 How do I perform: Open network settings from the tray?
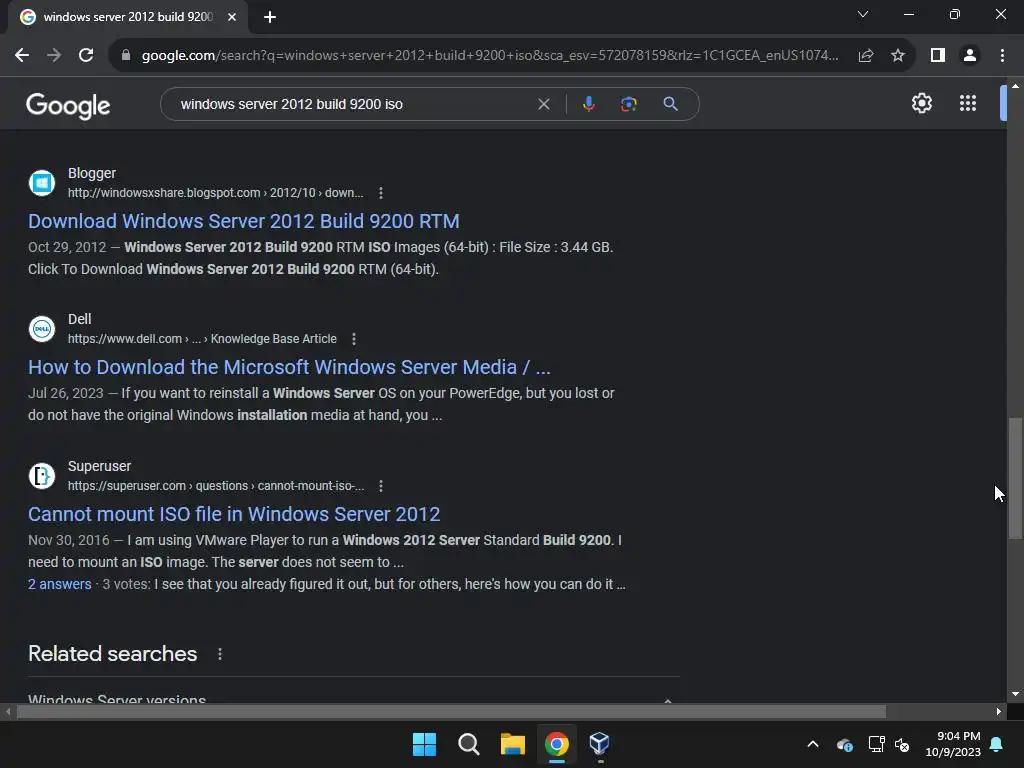[x=876, y=744]
